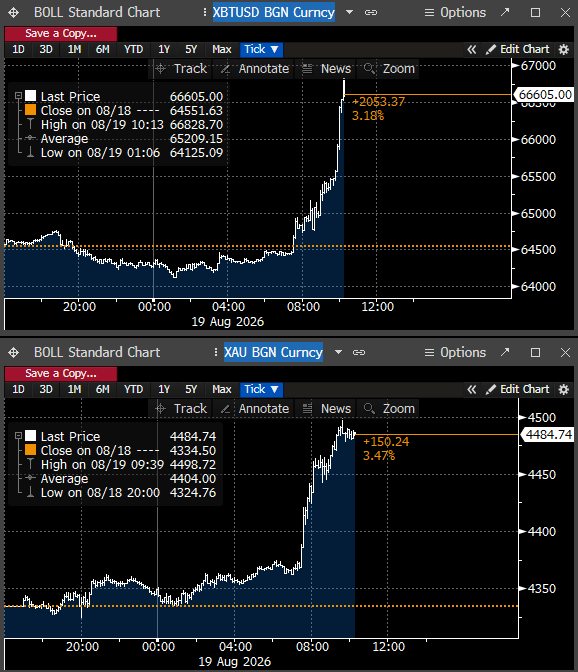Click the move crosshair icon in XAU panel
The height and width of the screenshot is (672, 578).
[x=13, y=352]
